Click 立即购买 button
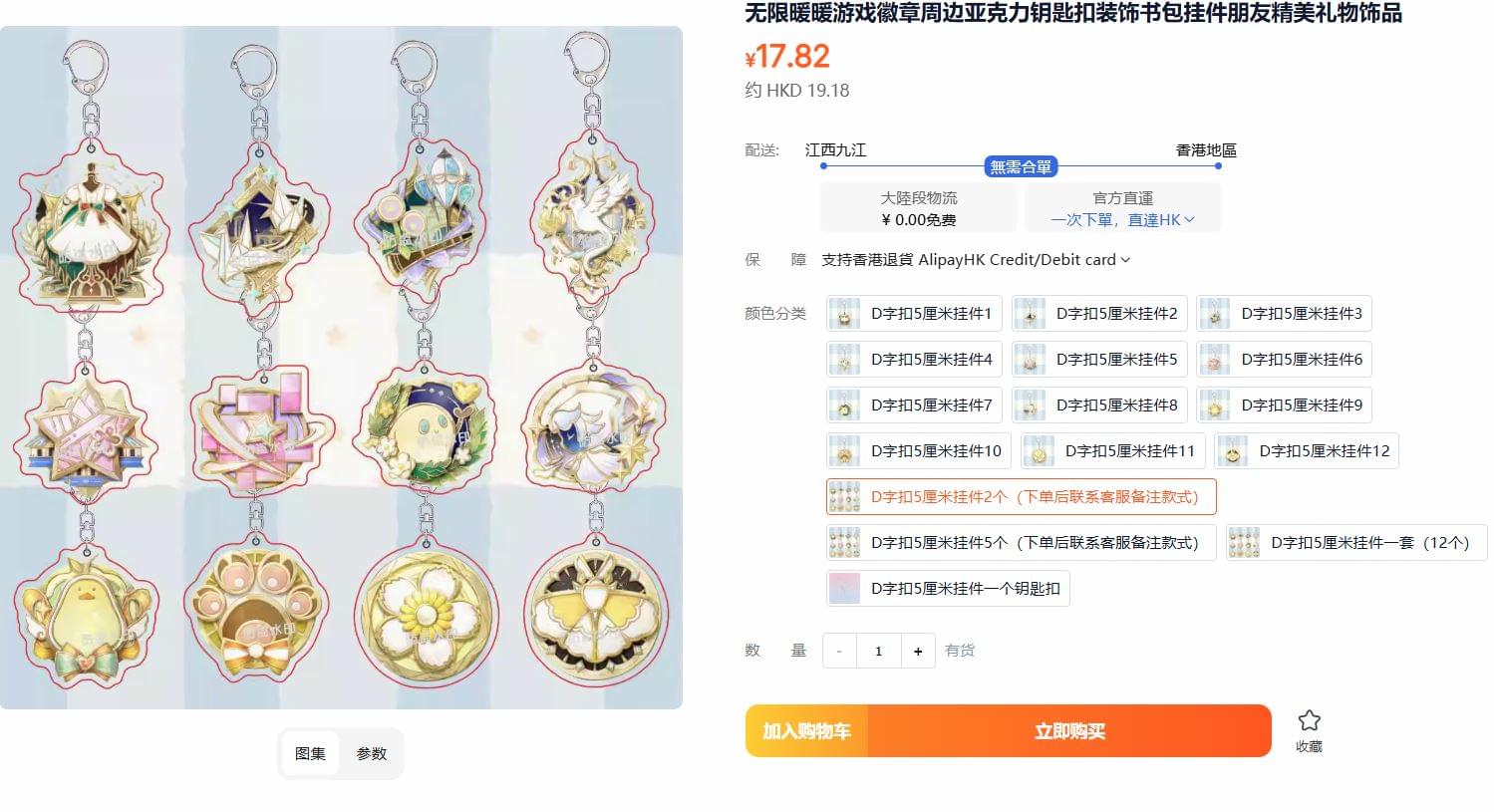 click(1069, 731)
